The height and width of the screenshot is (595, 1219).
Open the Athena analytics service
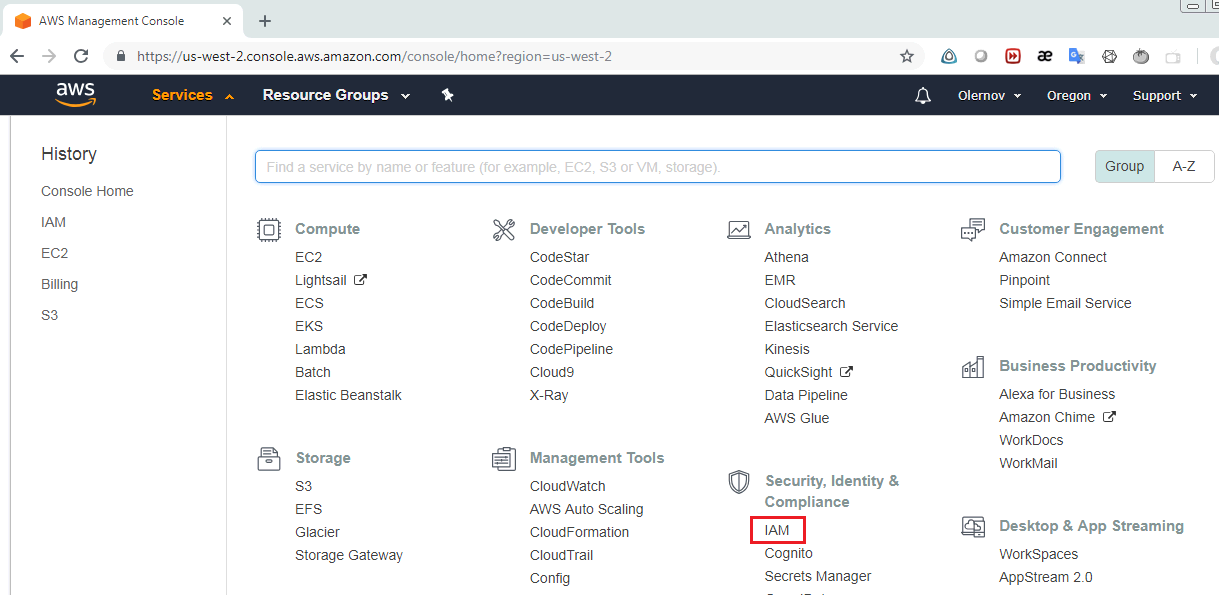pos(787,257)
